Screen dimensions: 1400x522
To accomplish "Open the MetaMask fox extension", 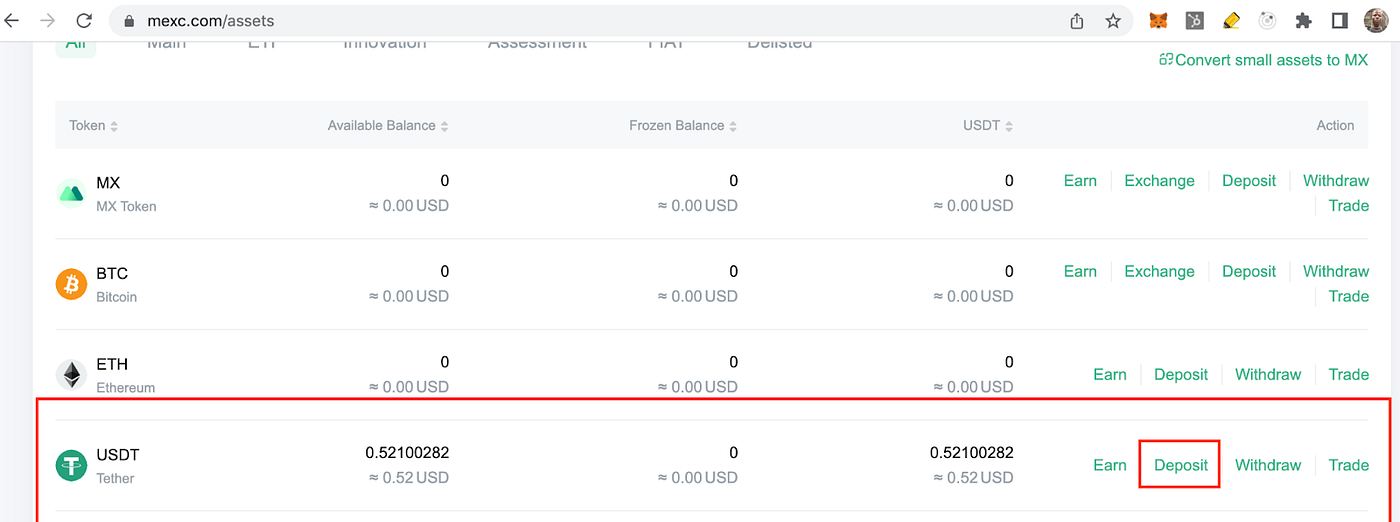I will tap(1158, 20).
